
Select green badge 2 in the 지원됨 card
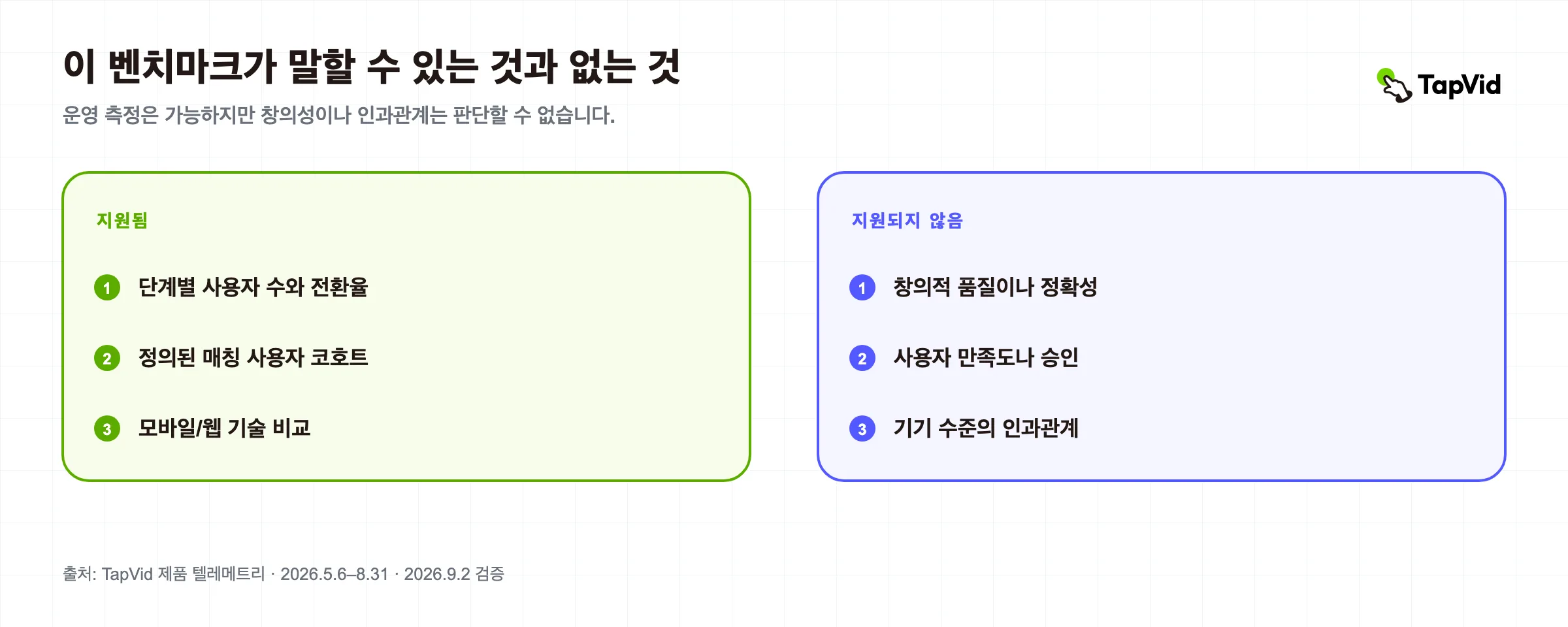click(x=107, y=358)
